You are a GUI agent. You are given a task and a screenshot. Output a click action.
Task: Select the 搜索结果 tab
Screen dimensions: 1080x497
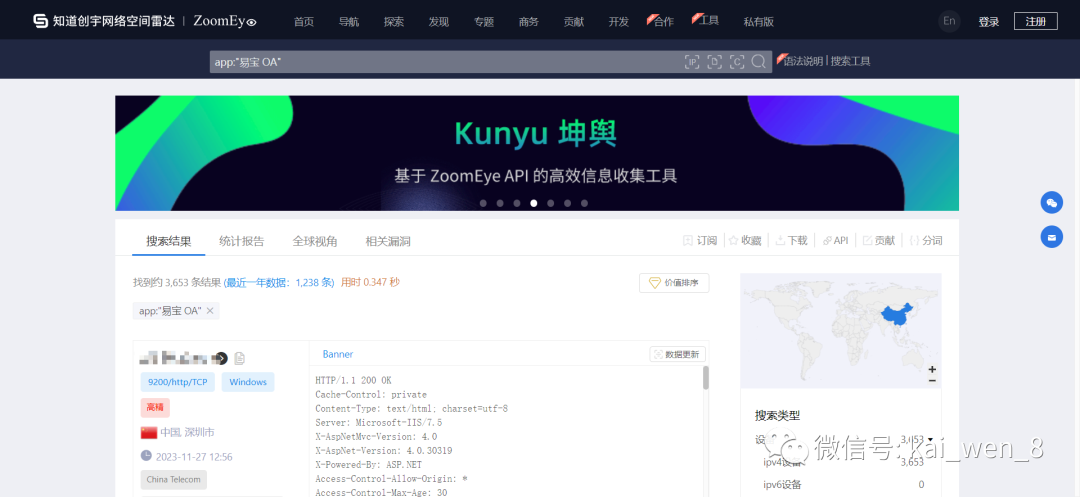coord(169,241)
